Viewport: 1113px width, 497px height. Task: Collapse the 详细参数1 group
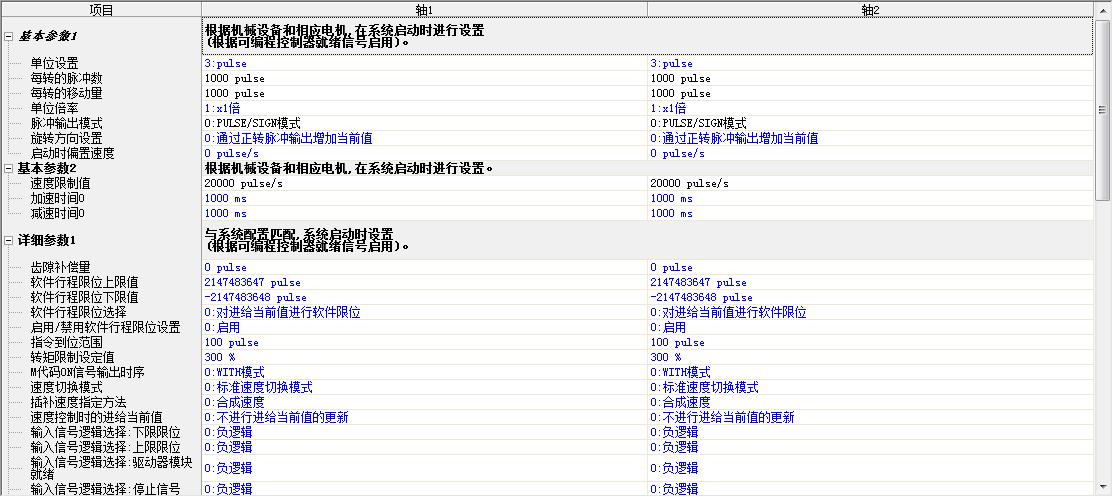point(9,240)
